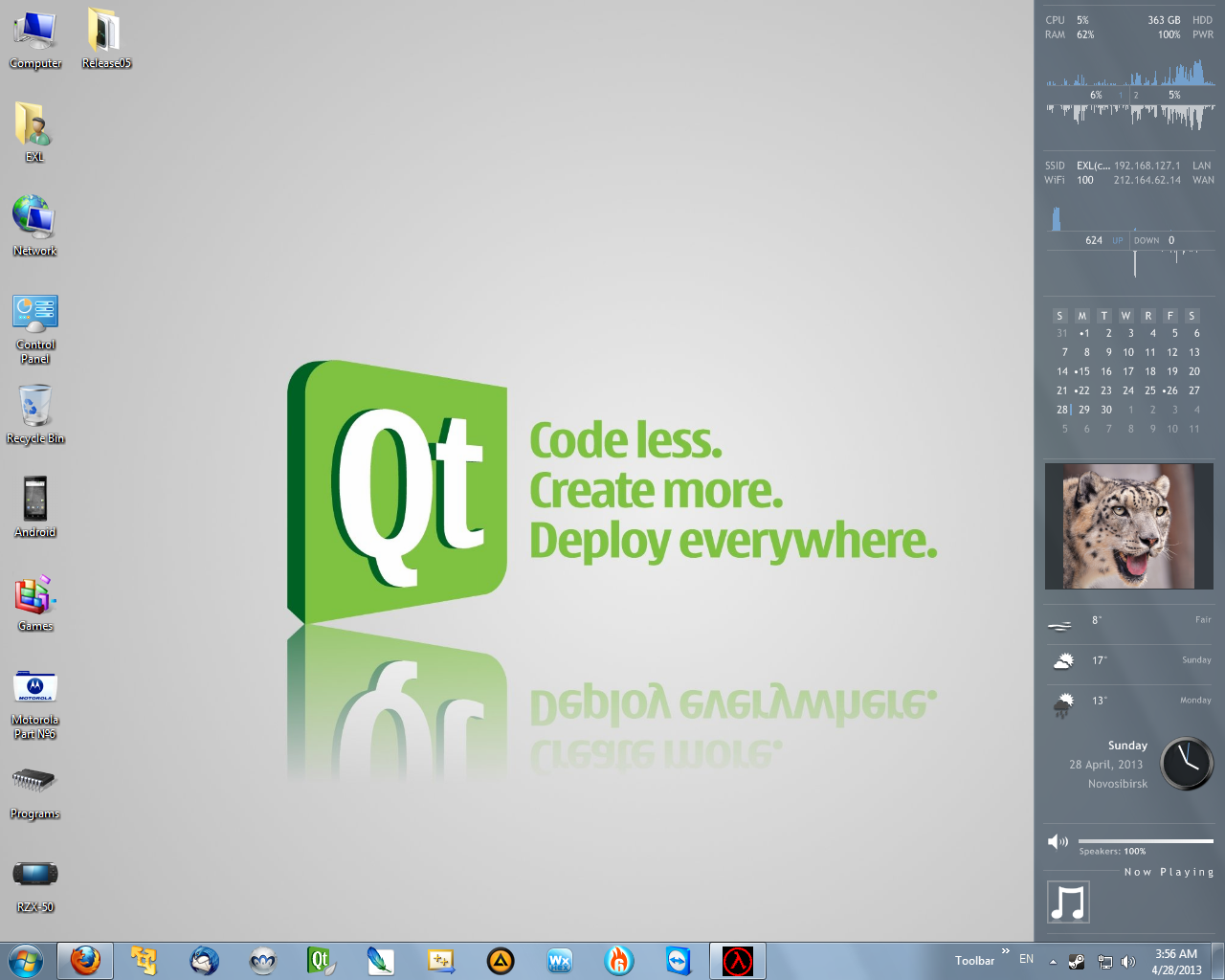The image size is (1225, 980).
Task: Click the partly cloudy icon for Sunday
Action: point(1062,660)
